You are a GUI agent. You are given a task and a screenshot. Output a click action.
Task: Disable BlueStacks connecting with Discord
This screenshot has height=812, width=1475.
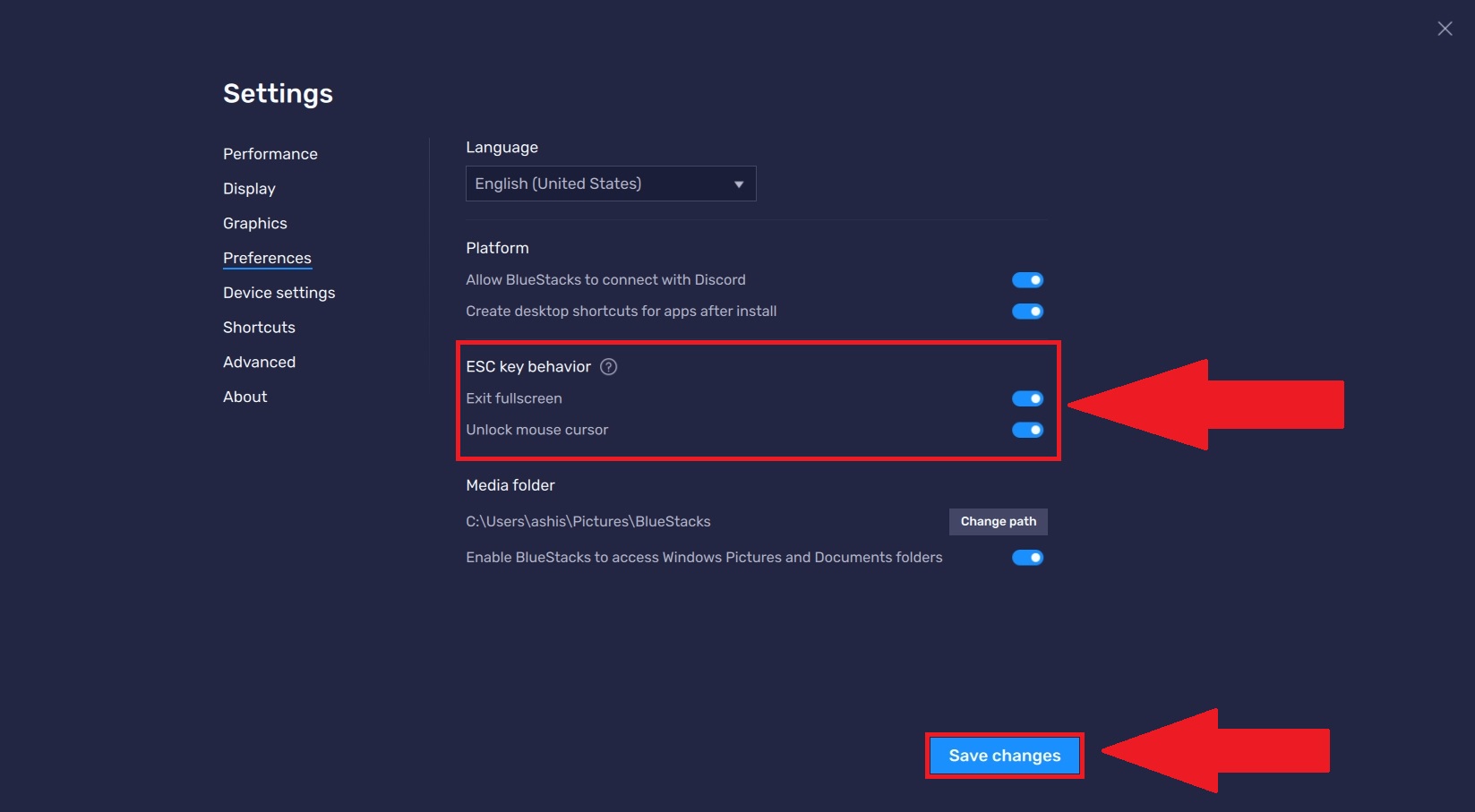(x=1027, y=278)
